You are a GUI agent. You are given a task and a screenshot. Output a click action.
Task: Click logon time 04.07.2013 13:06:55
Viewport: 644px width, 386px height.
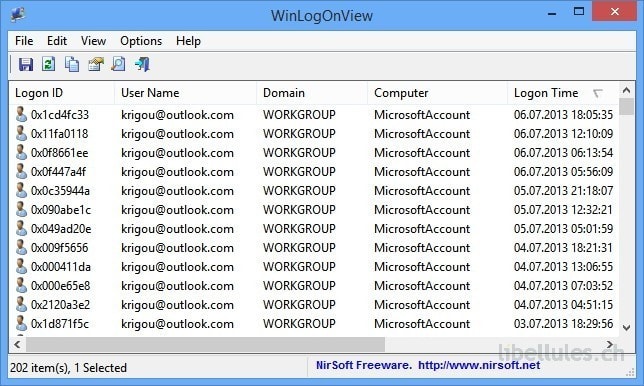pos(563,267)
